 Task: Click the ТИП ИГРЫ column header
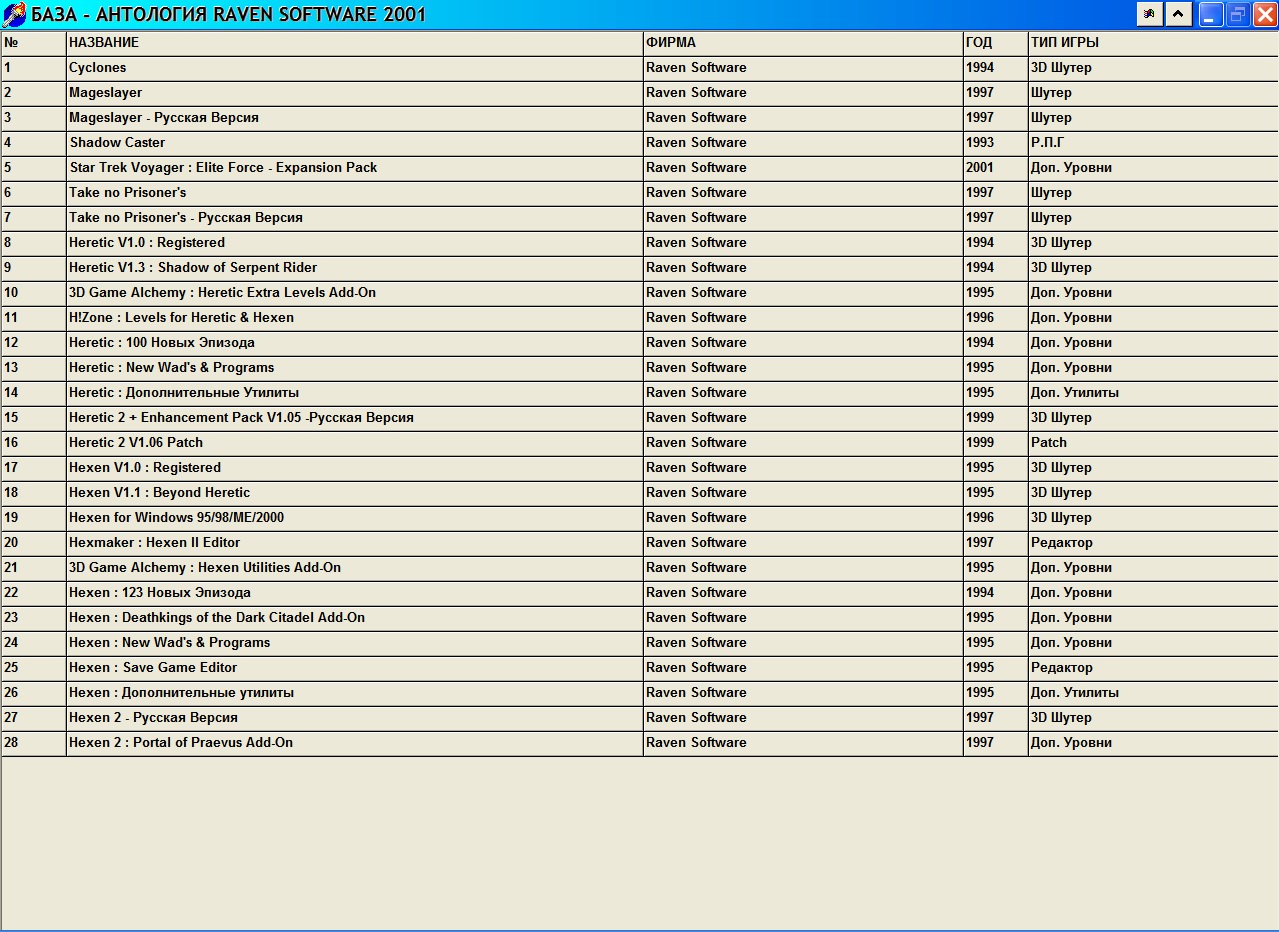pos(1065,43)
